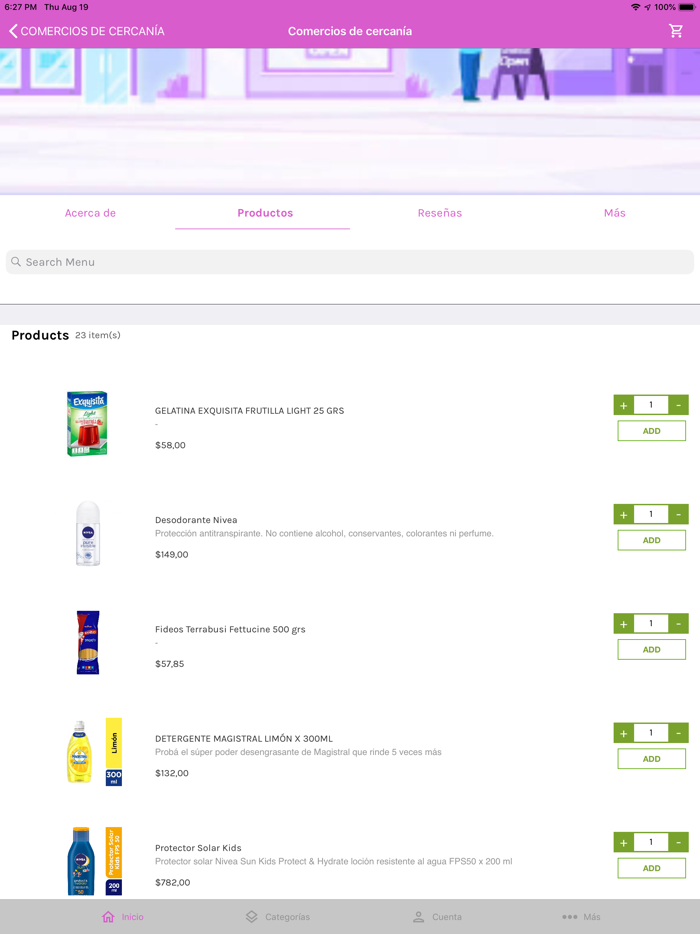The height and width of the screenshot is (934, 700).
Task: Tap the 23 item(s) count
Action: click(98, 335)
